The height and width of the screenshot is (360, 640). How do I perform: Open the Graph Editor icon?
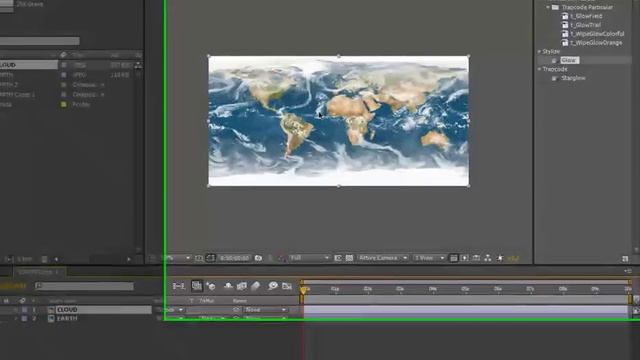(x=287, y=286)
